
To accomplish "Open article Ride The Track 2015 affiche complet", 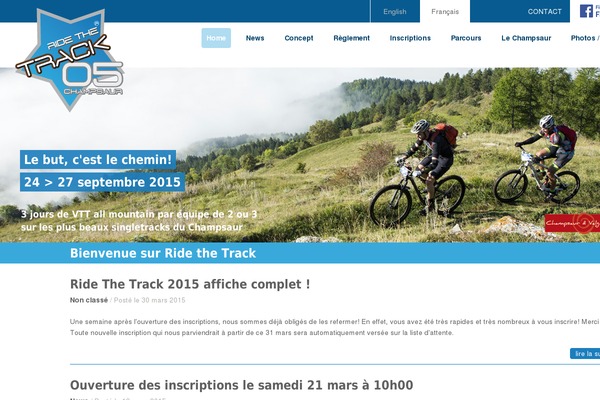I will [190, 284].
